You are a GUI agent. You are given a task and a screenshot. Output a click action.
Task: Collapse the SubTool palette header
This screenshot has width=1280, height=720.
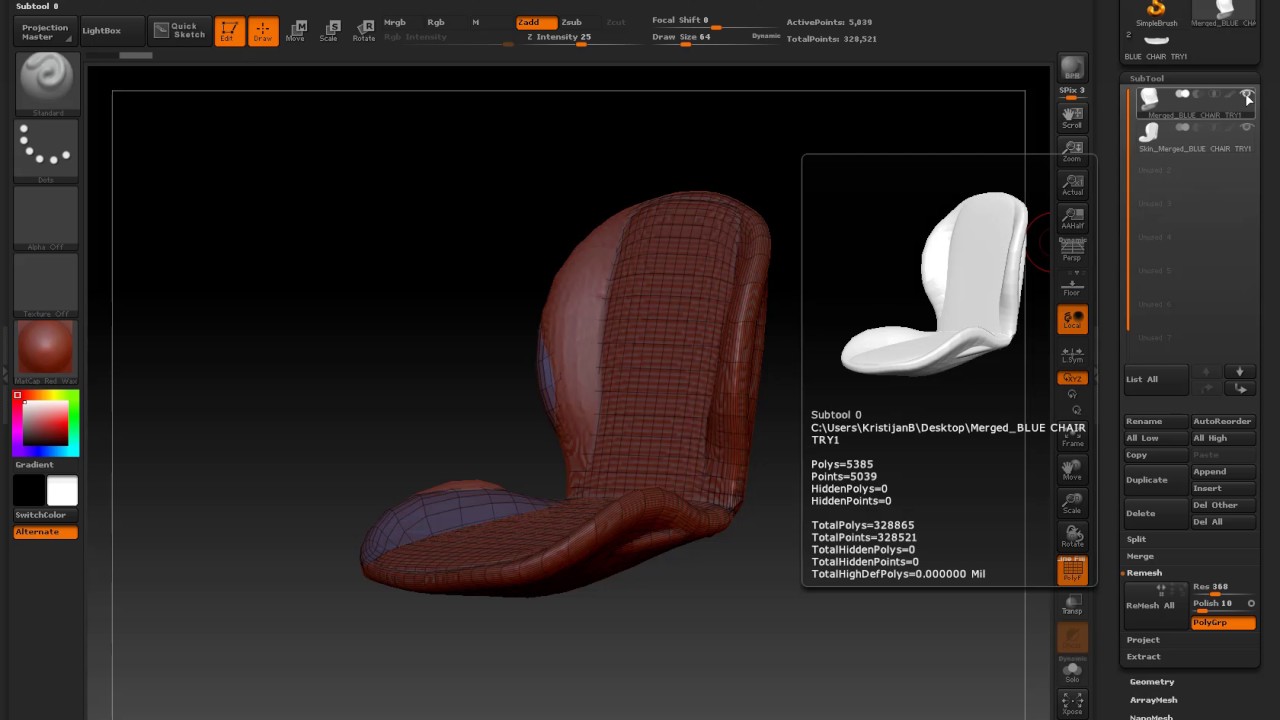tap(1147, 78)
